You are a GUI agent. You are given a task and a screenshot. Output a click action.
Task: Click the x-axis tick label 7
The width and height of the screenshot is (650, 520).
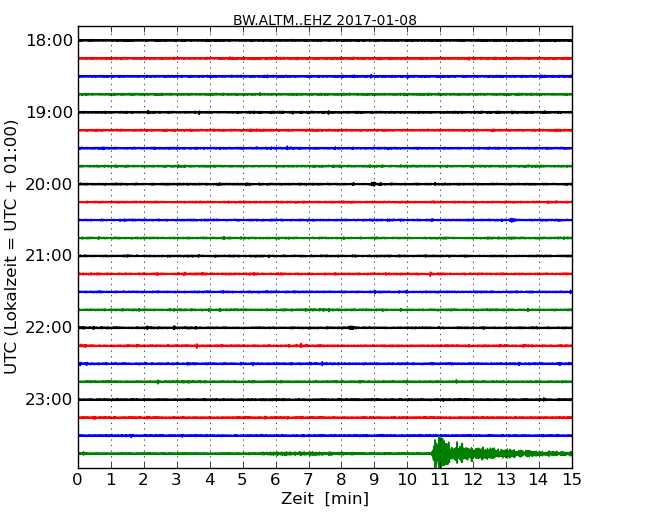[x=308, y=480]
